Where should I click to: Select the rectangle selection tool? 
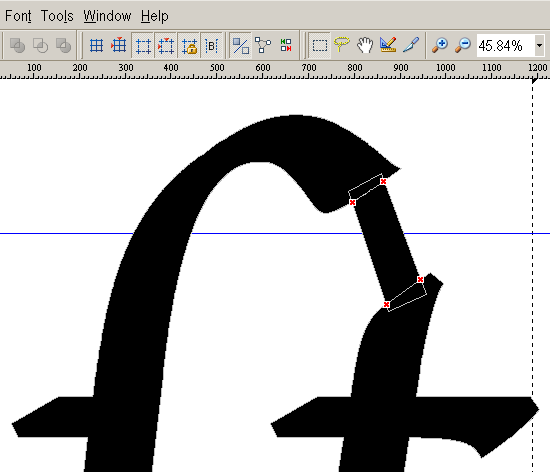click(x=320, y=45)
